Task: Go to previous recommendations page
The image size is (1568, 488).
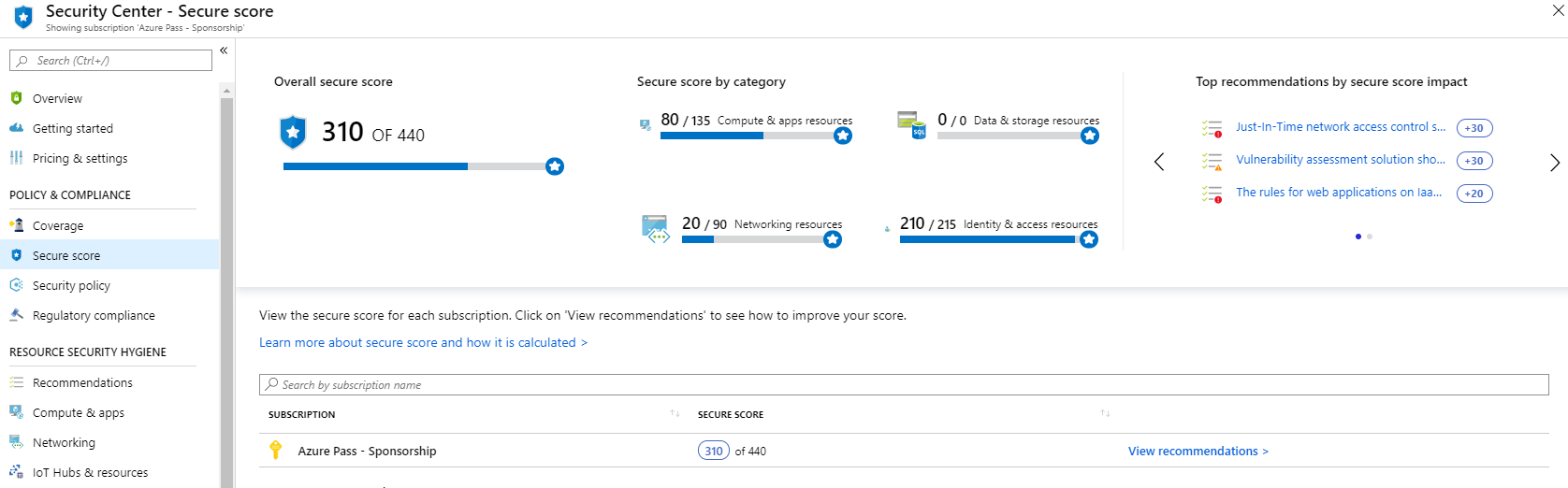Action: [x=1159, y=163]
